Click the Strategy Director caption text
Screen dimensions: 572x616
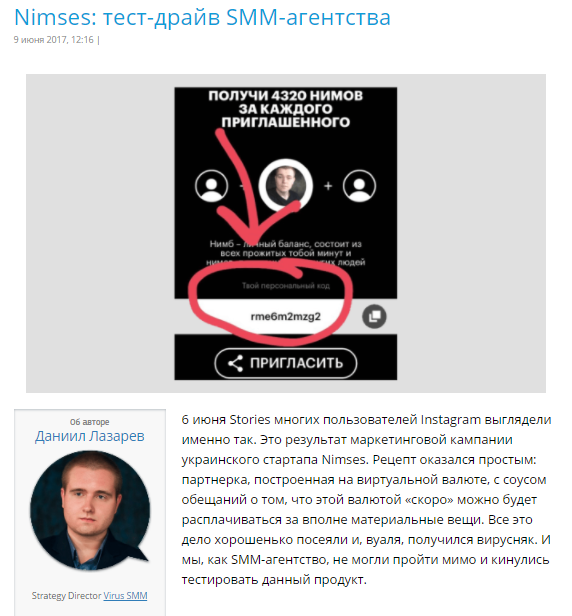66,596
